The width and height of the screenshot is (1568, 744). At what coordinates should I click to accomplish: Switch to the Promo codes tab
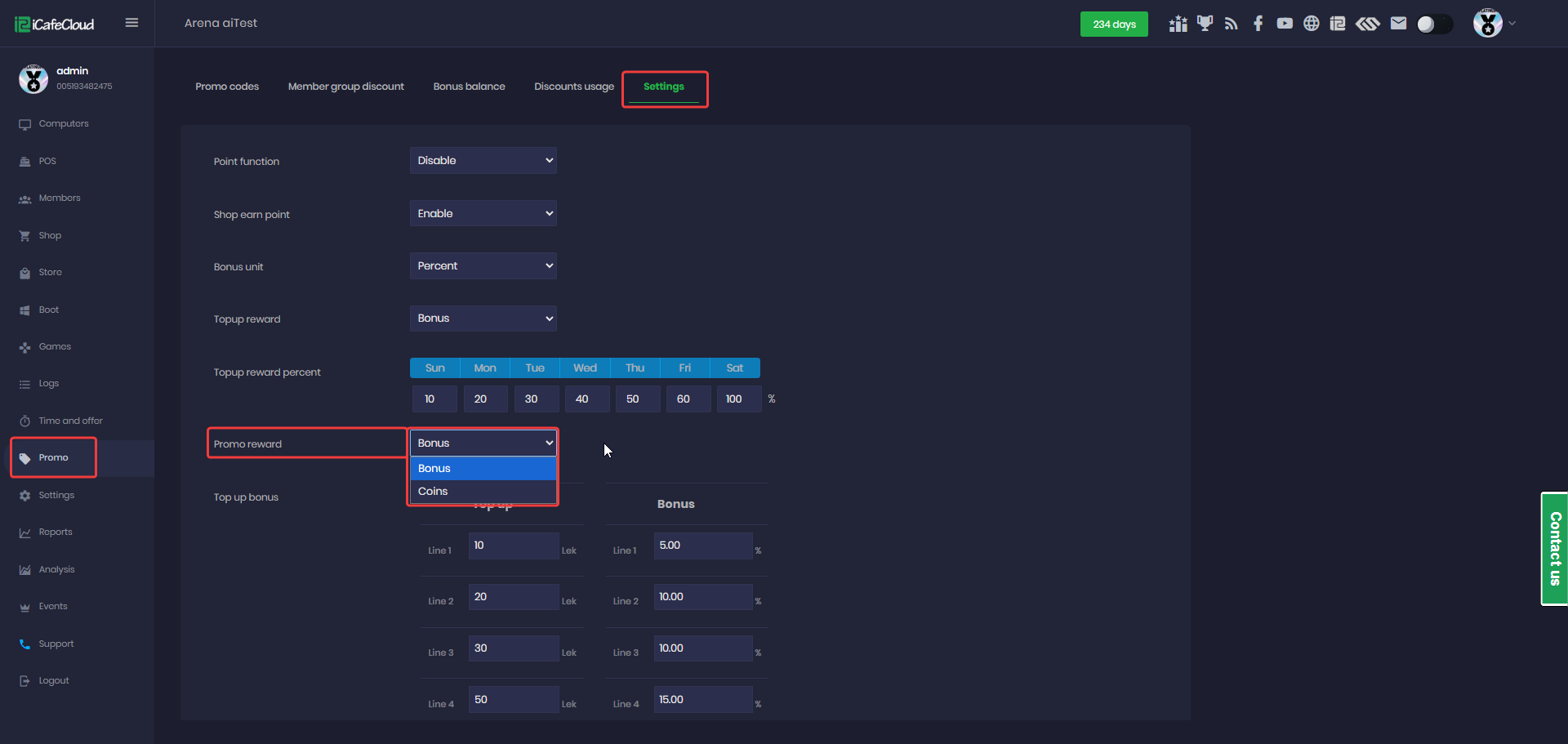(227, 87)
